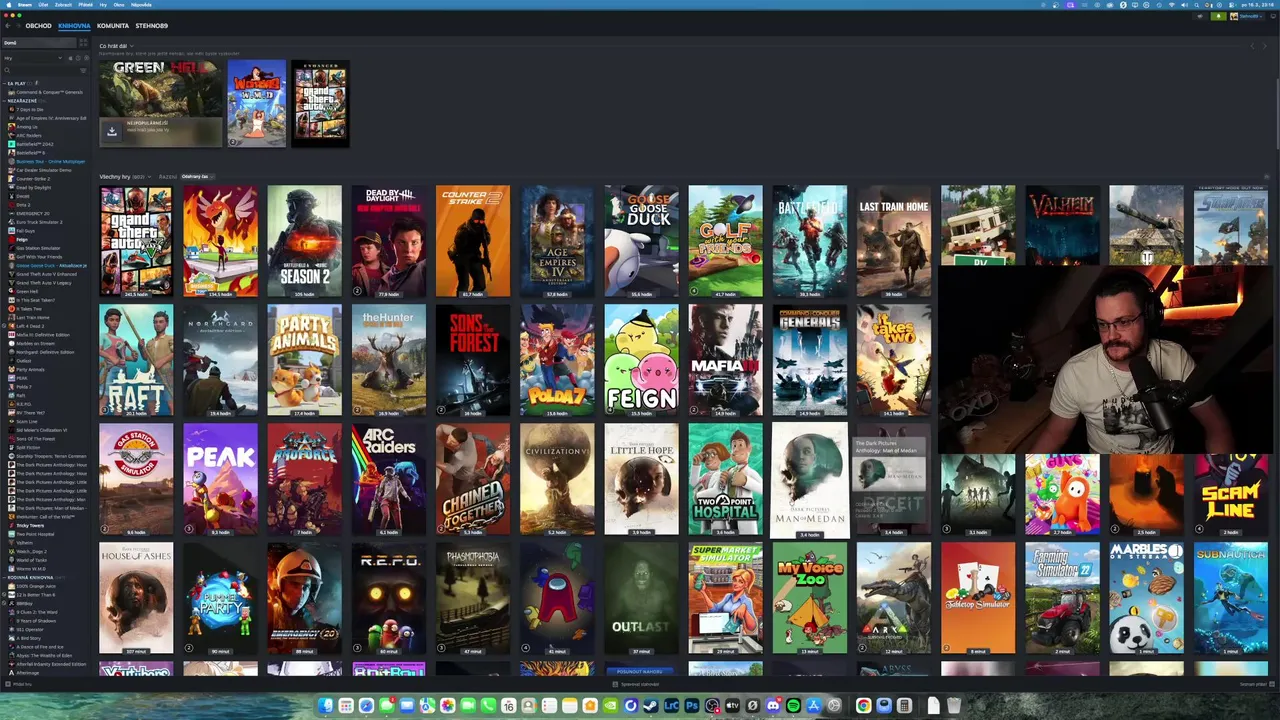Image resolution: width=1280 pixels, height=720 pixels.
Task: Open Spotify from the Dock
Action: [793, 706]
